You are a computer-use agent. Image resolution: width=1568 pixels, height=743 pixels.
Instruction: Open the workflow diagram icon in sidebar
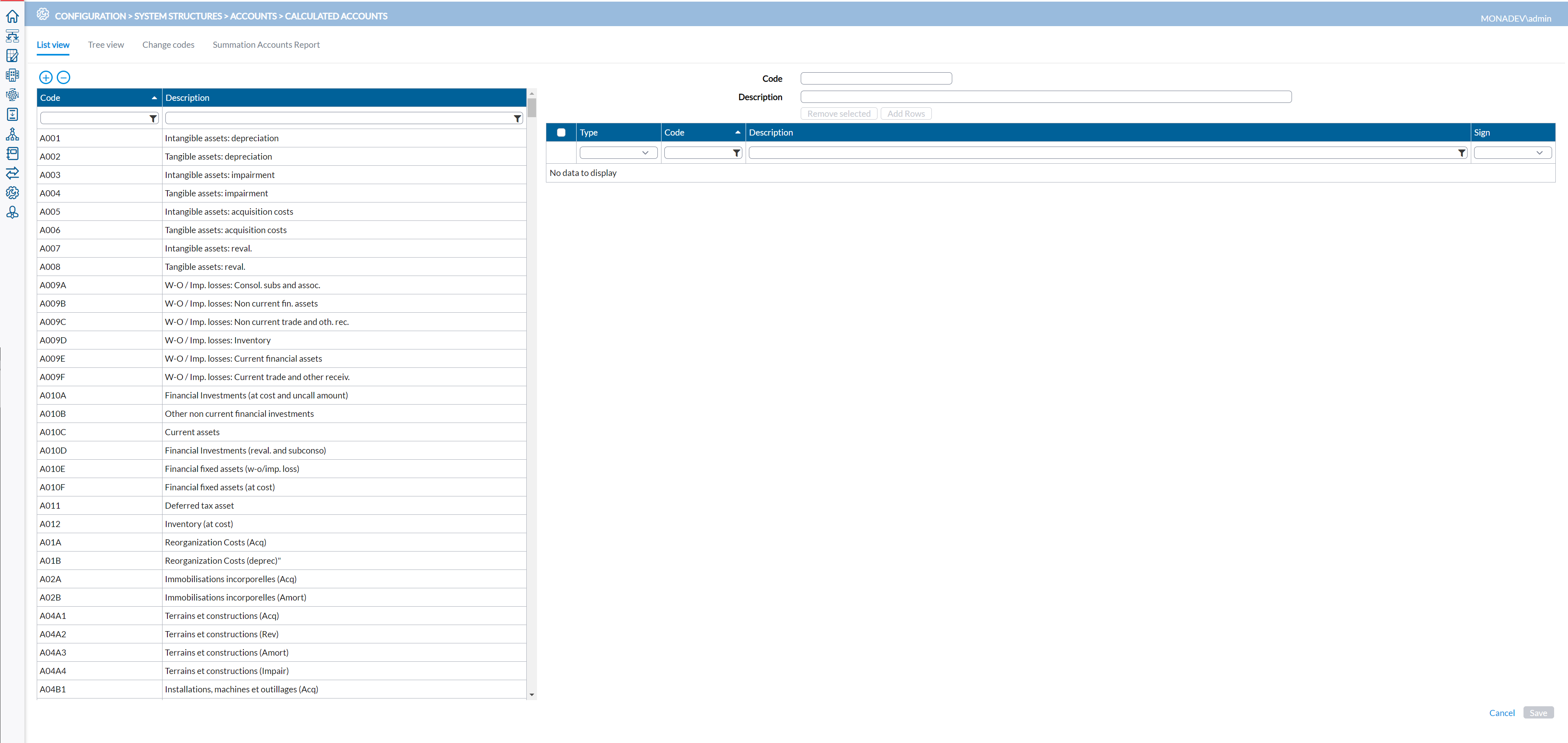[x=12, y=36]
